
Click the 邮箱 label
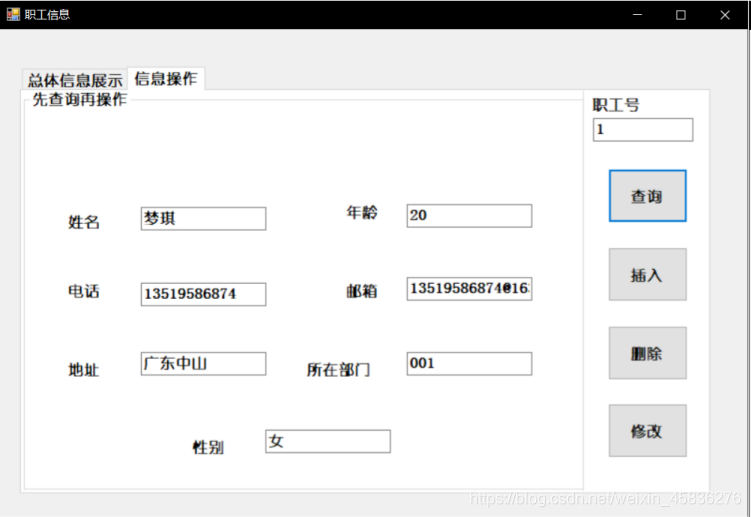[x=362, y=291]
